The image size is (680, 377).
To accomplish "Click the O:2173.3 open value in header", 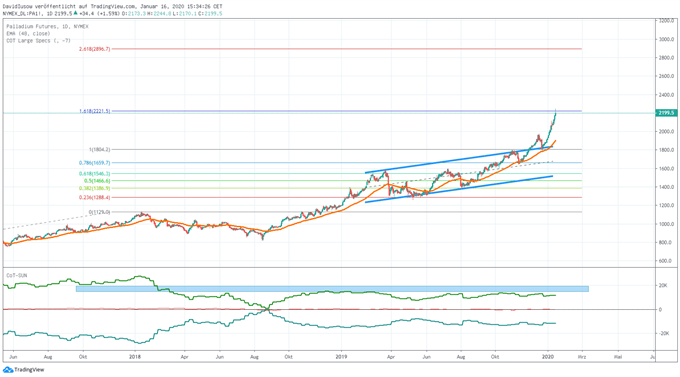I will 133,13.
